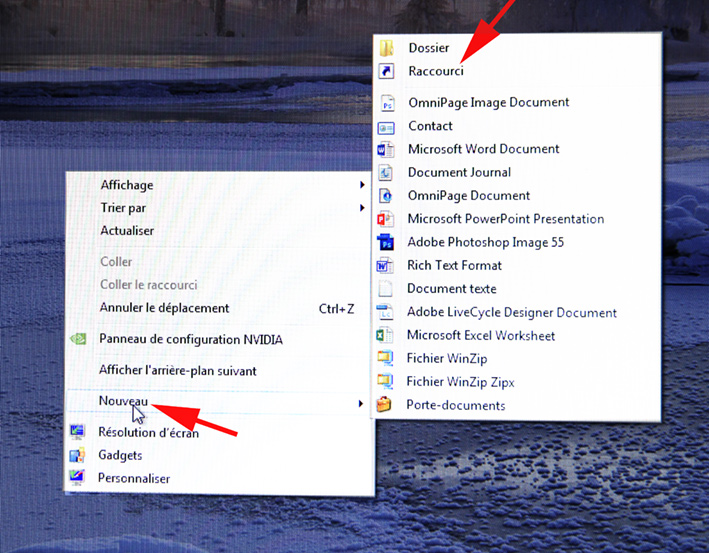Open Résolution d'écran settings

click(x=217, y=432)
